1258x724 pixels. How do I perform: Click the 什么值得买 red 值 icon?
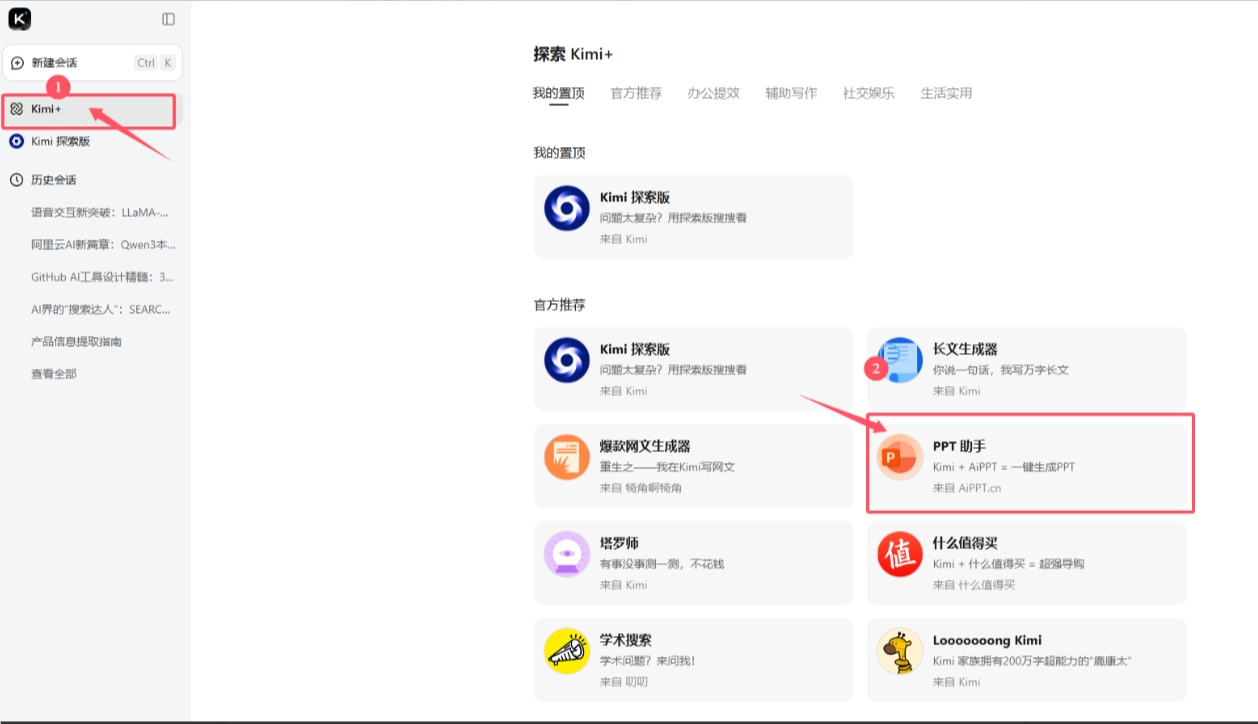900,554
